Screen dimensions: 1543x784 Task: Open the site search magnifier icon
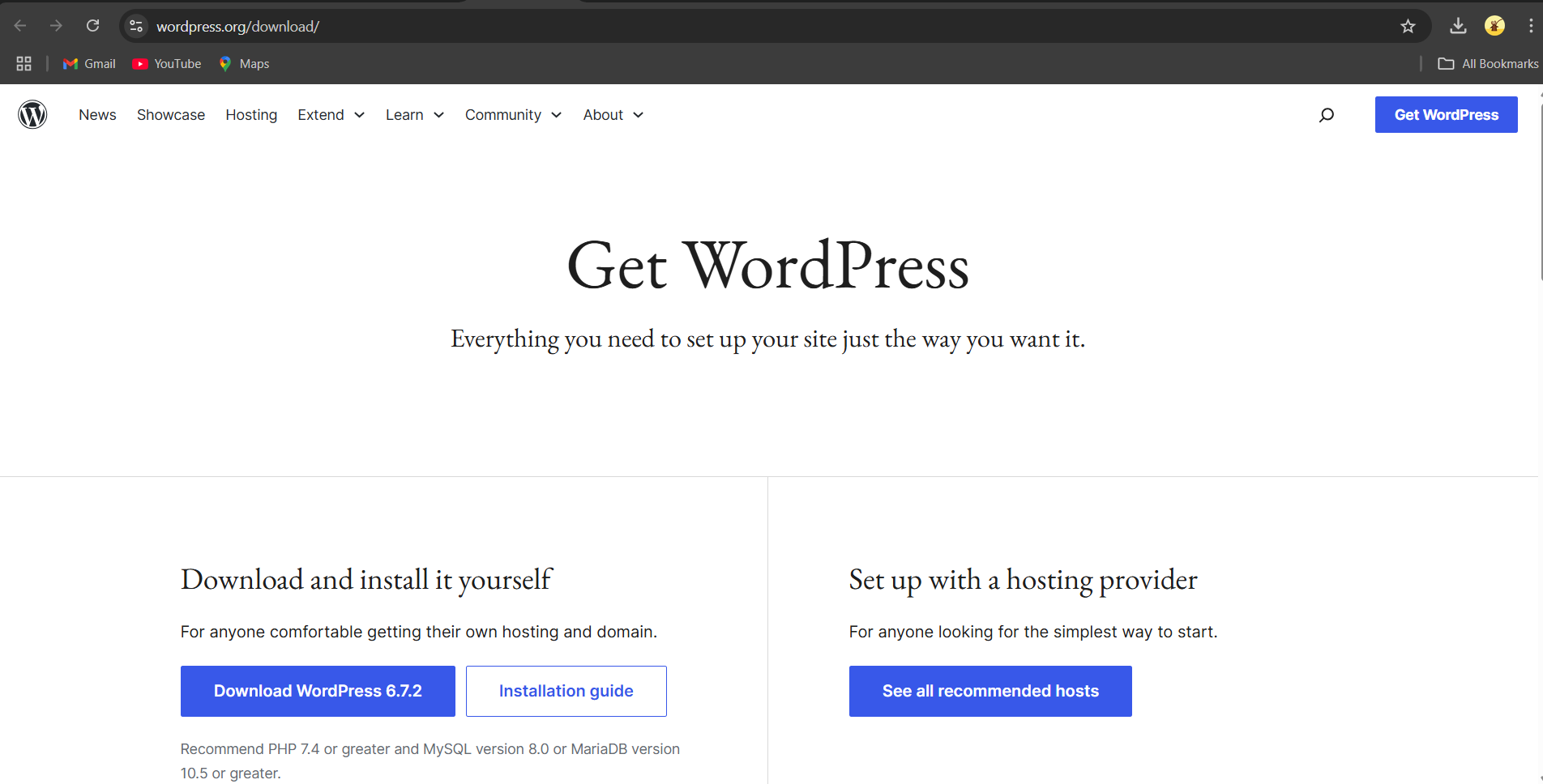1327,115
